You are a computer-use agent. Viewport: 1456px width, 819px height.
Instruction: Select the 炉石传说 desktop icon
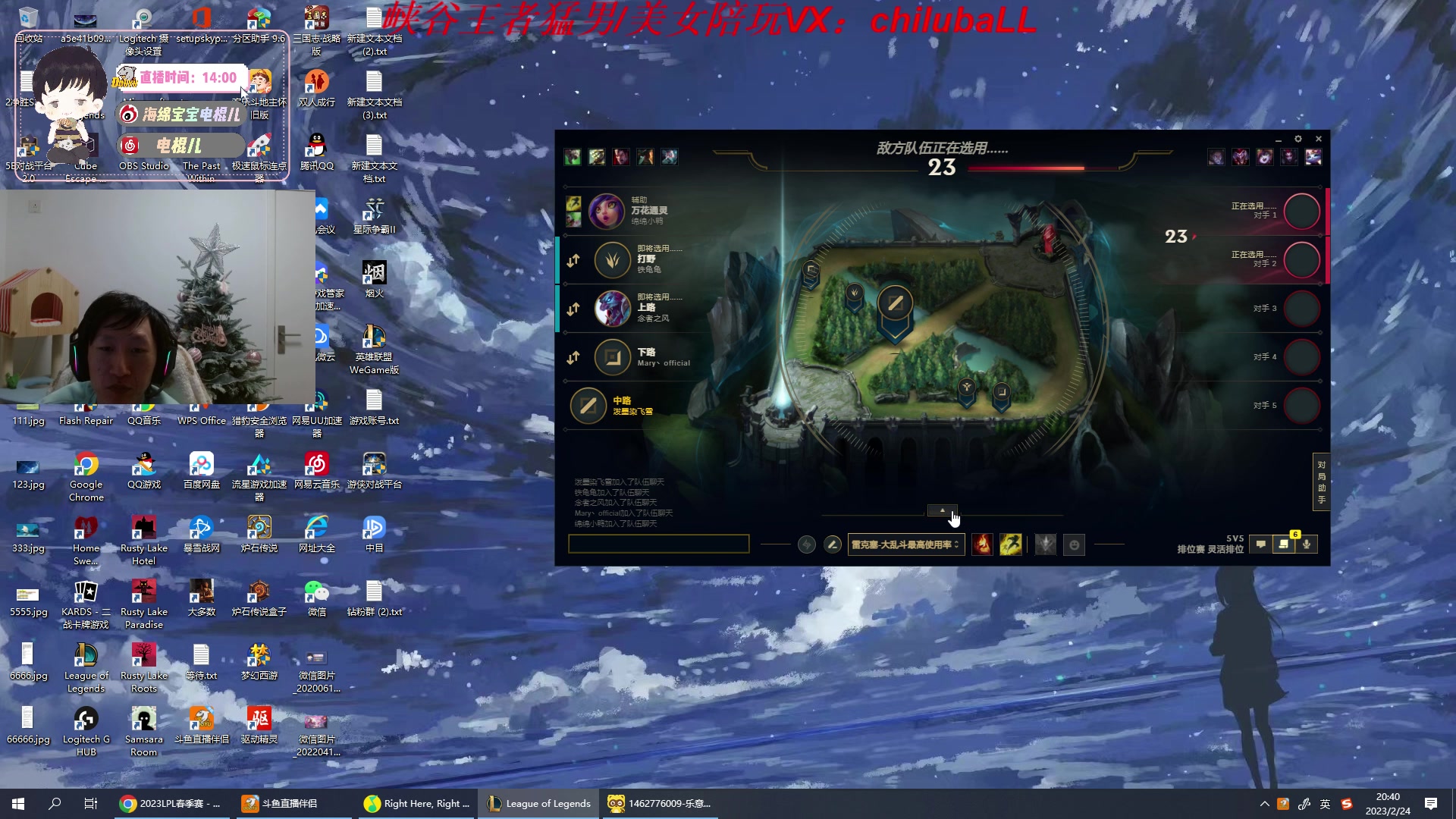pyautogui.click(x=259, y=535)
